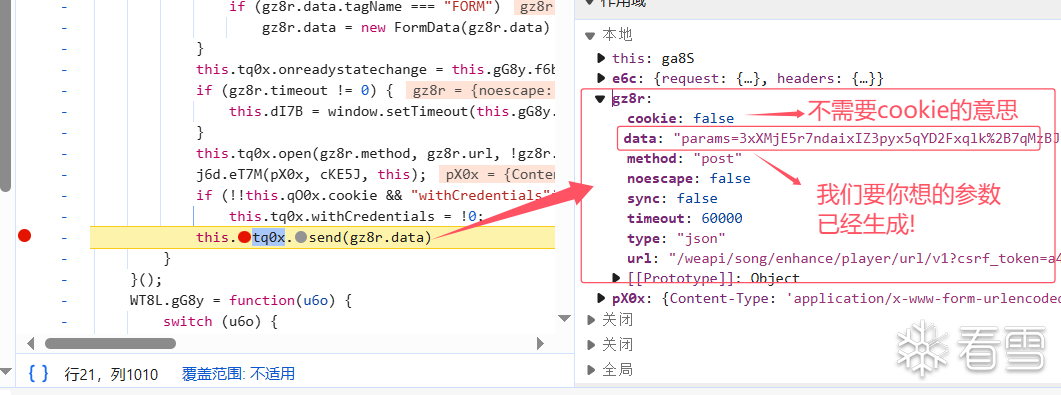Click the horizontal scrollbar left arrow

30,344
